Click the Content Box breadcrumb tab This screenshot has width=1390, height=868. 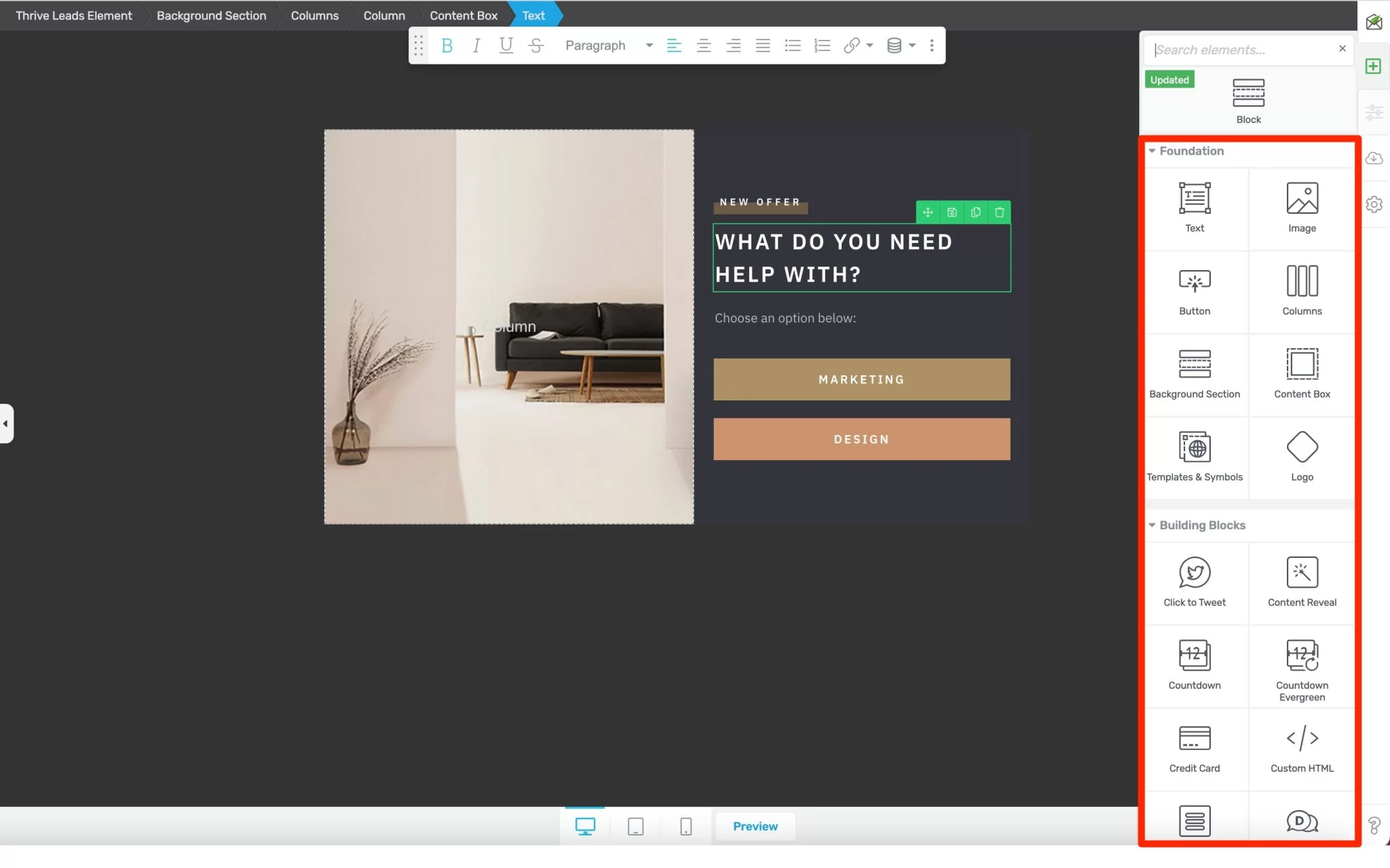(x=463, y=15)
